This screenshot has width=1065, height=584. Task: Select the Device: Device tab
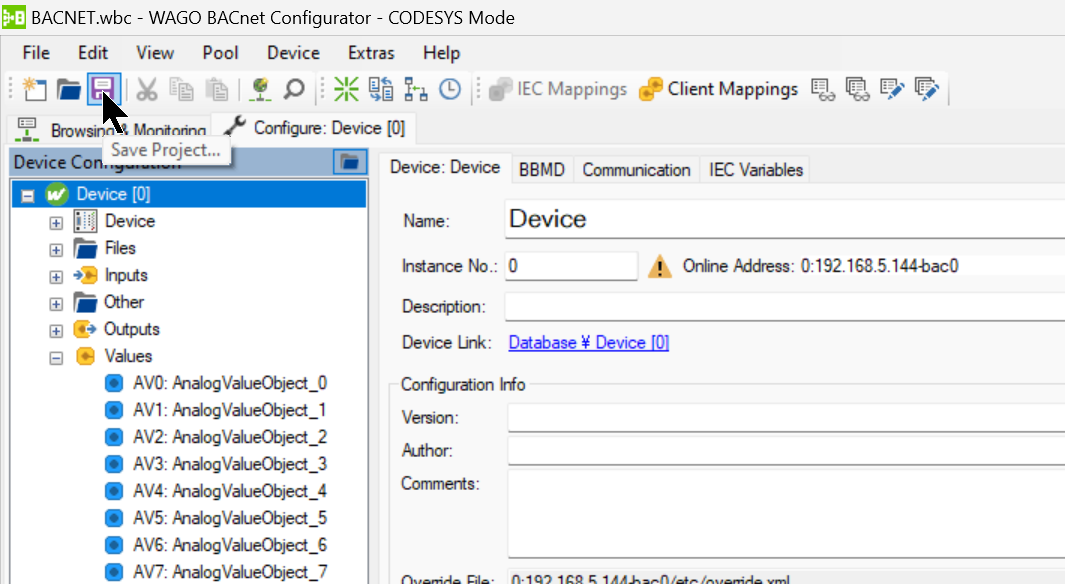click(445, 168)
